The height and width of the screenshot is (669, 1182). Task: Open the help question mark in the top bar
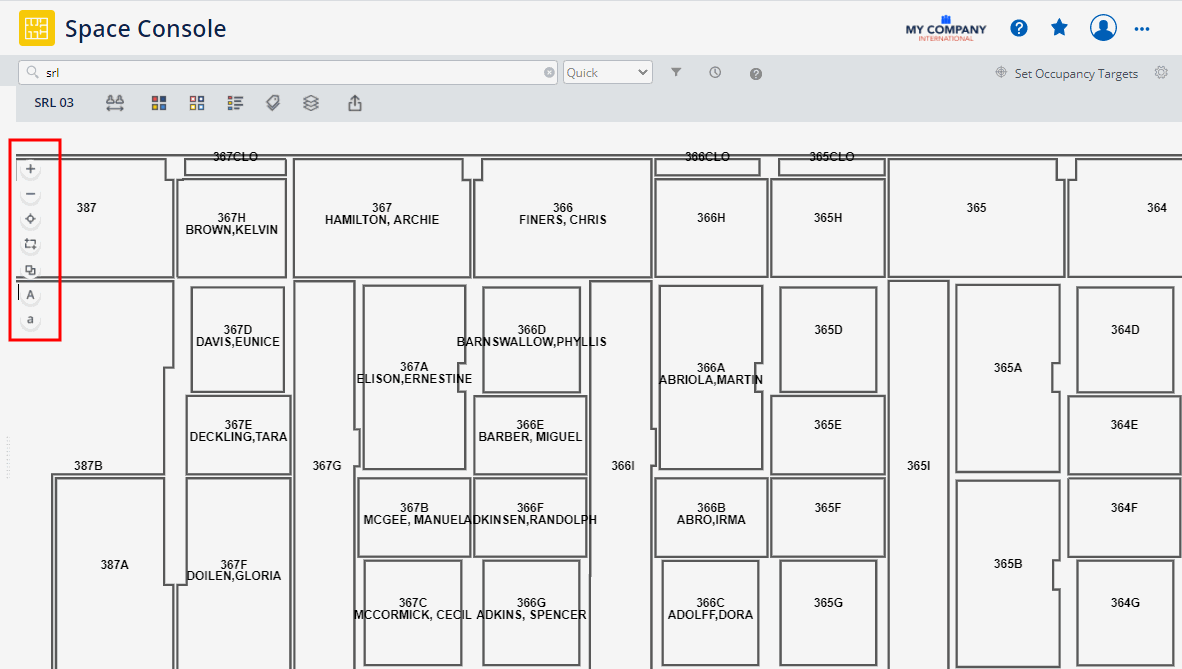[1018, 27]
